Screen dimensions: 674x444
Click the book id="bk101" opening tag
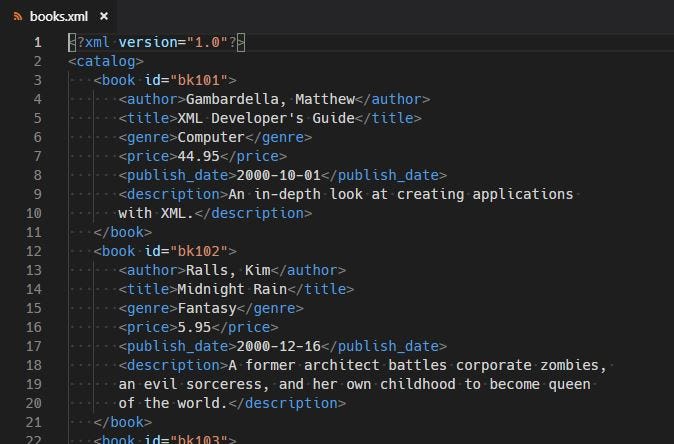165,80
